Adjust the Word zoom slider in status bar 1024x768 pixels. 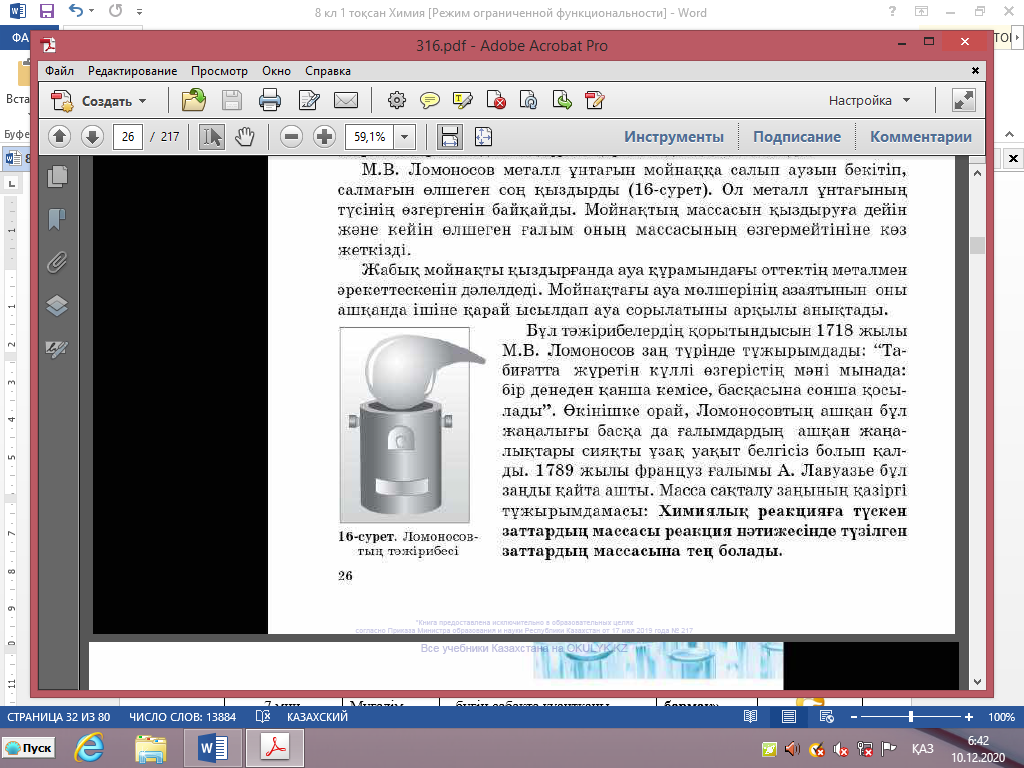pos(910,717)
